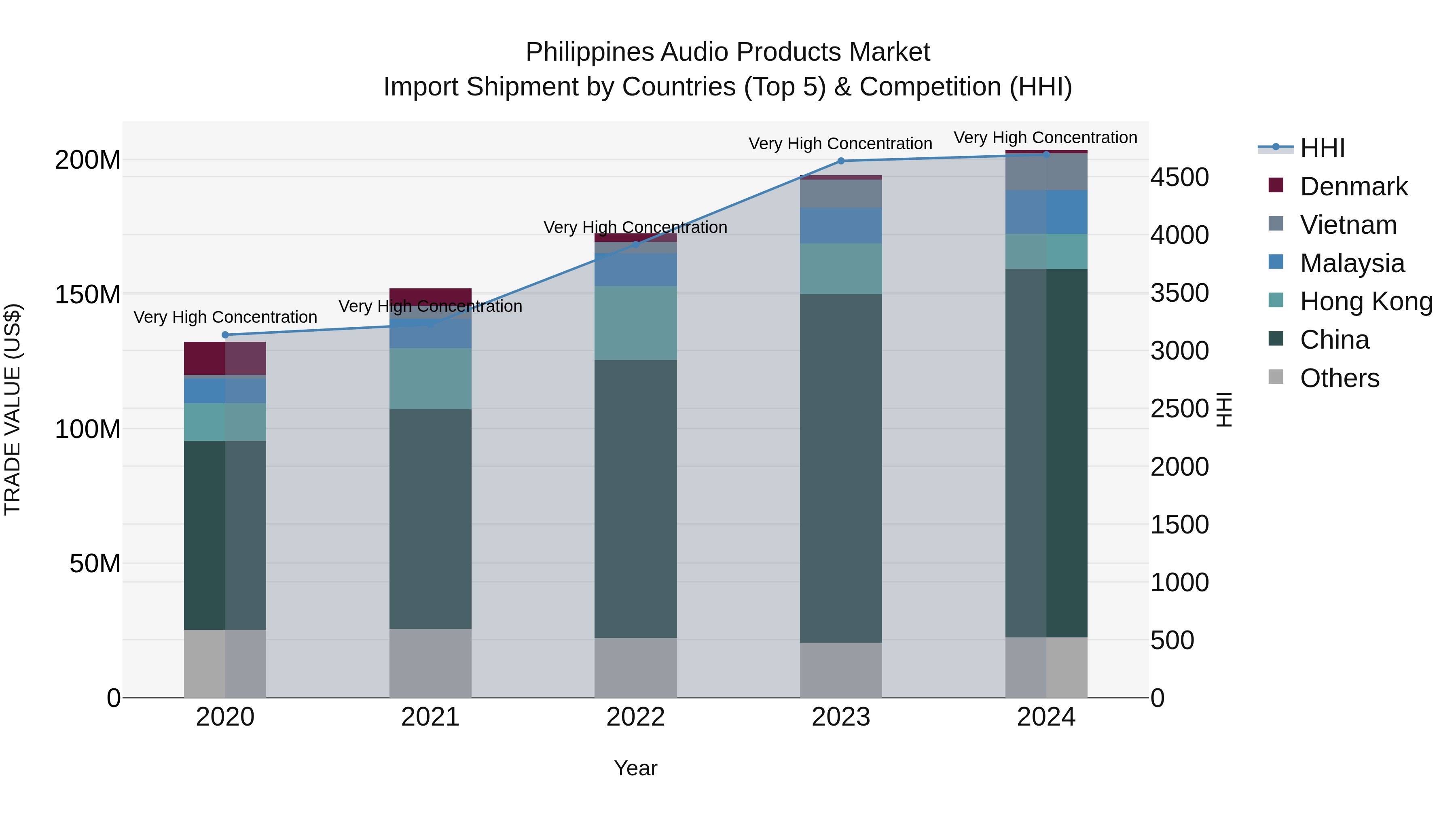Click the Malaysia segment of 2024 bar
This screenshot has height=819, width=1456.
pos(1046,212)
